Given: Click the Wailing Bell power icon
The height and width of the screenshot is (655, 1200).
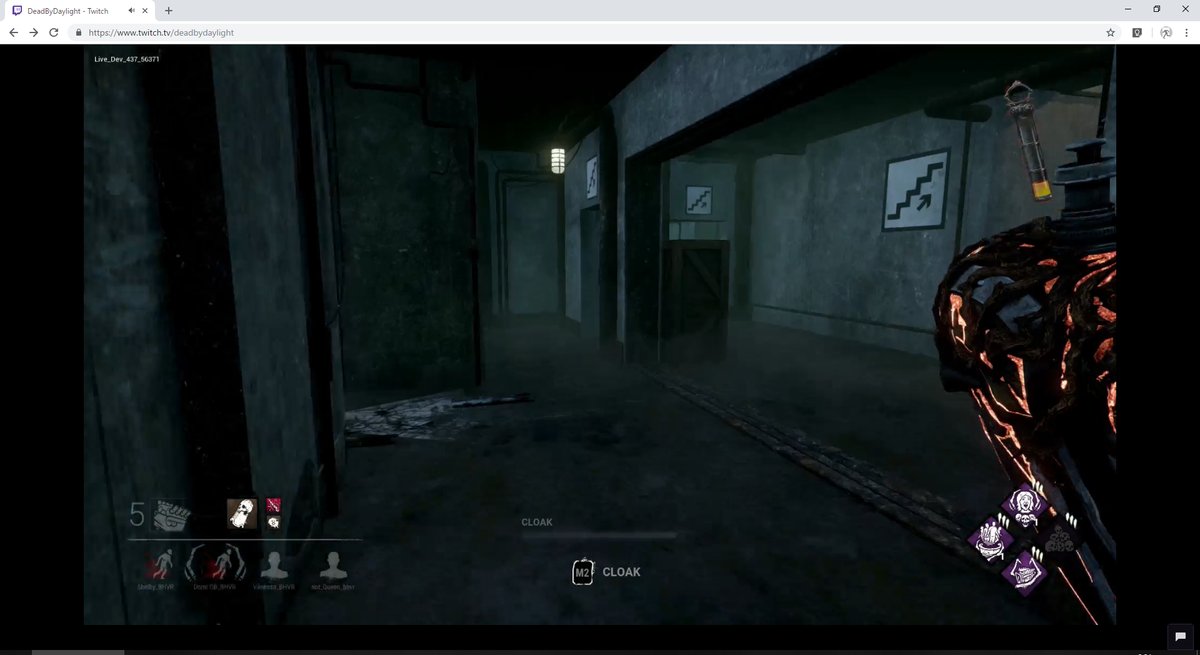Looking at the screenshot, I should pos(241,514).
